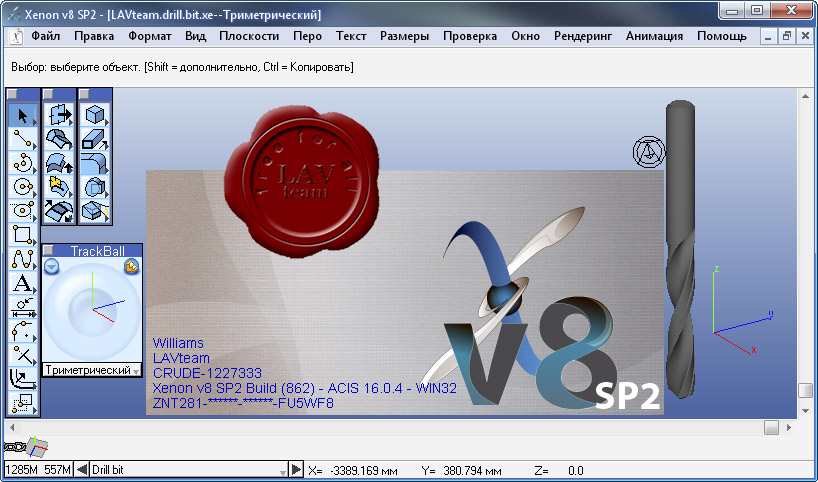Open the Окно menu
Viewport: 818px width, 482px height.
click(525, 37)
